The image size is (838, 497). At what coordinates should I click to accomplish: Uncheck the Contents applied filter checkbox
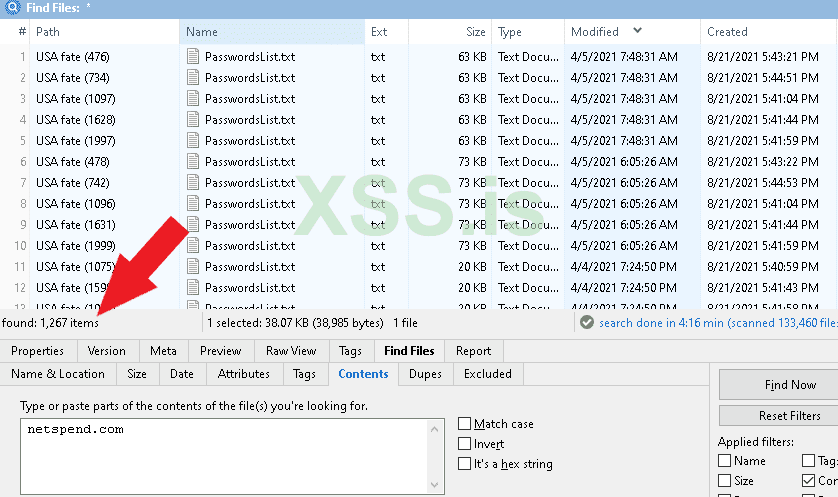pos(809,480)
